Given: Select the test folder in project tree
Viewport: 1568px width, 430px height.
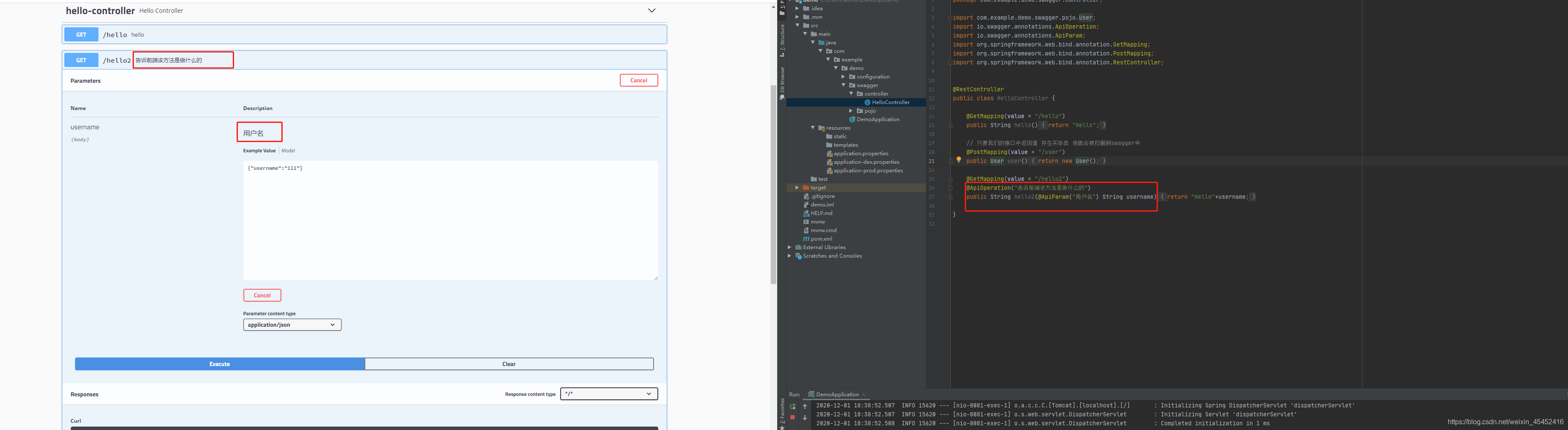Looking at the screenshot, I should 819,179.
